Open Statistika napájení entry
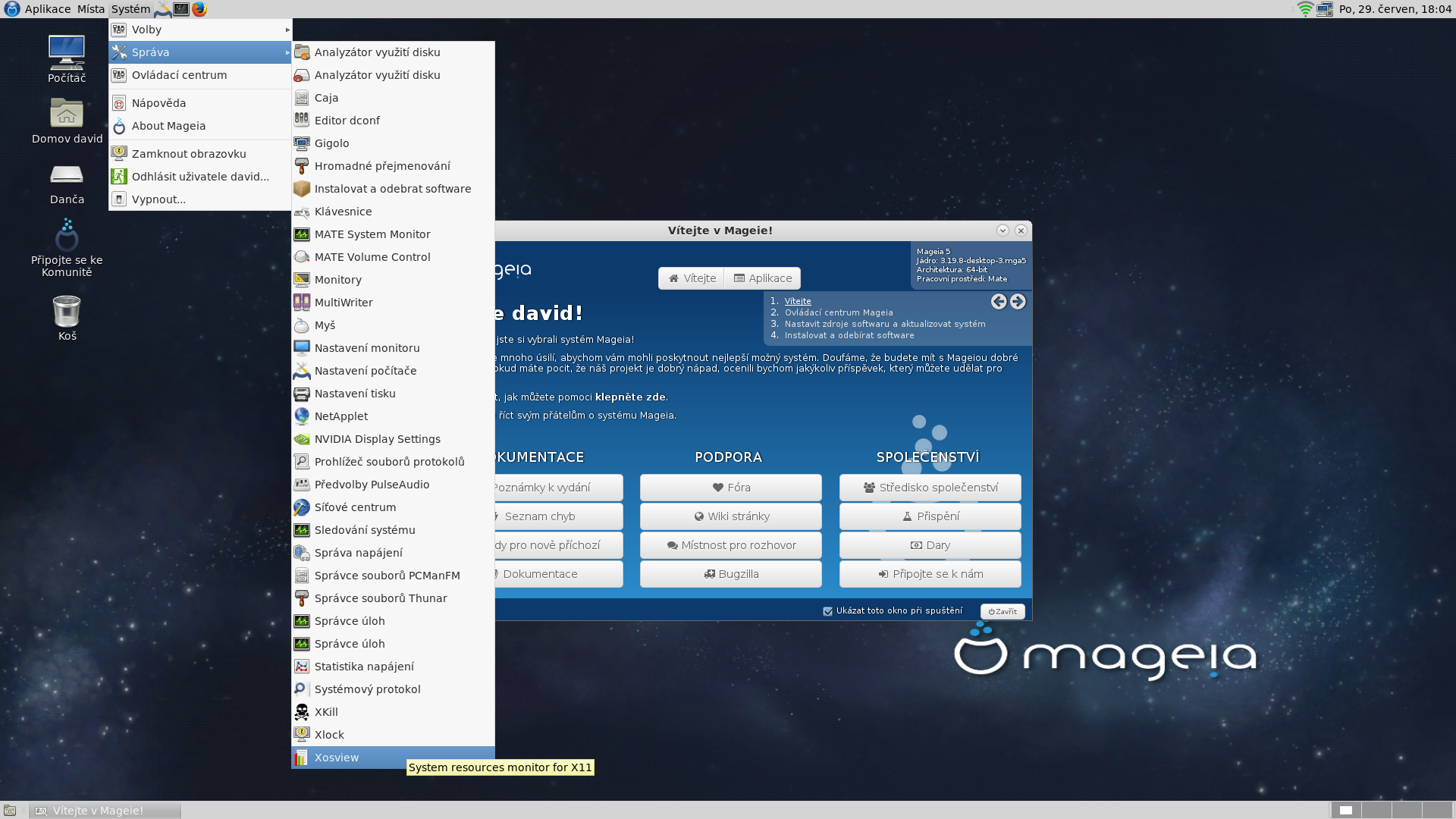 pyautogui.click(x=393, y=667)
